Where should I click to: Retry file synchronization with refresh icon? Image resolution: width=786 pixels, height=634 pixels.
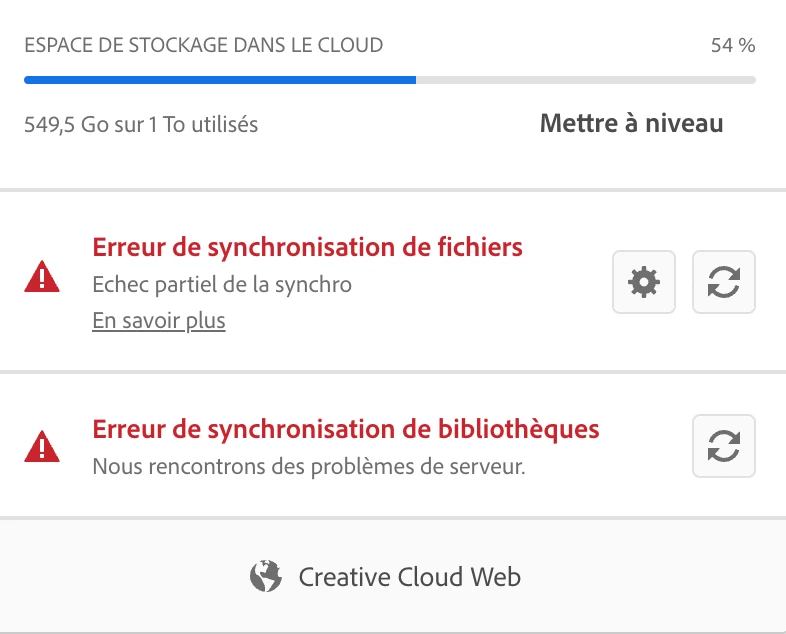723,283
